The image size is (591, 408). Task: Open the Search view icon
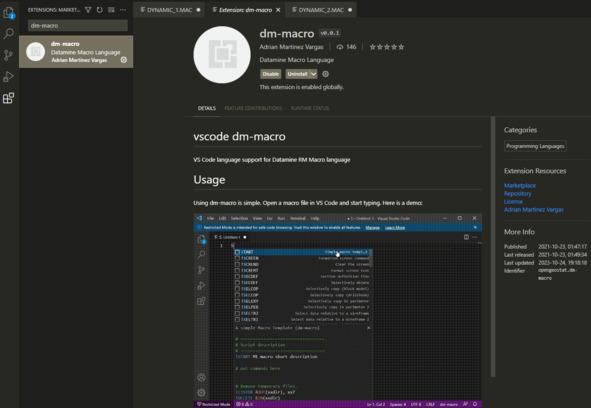pos(9,34)
